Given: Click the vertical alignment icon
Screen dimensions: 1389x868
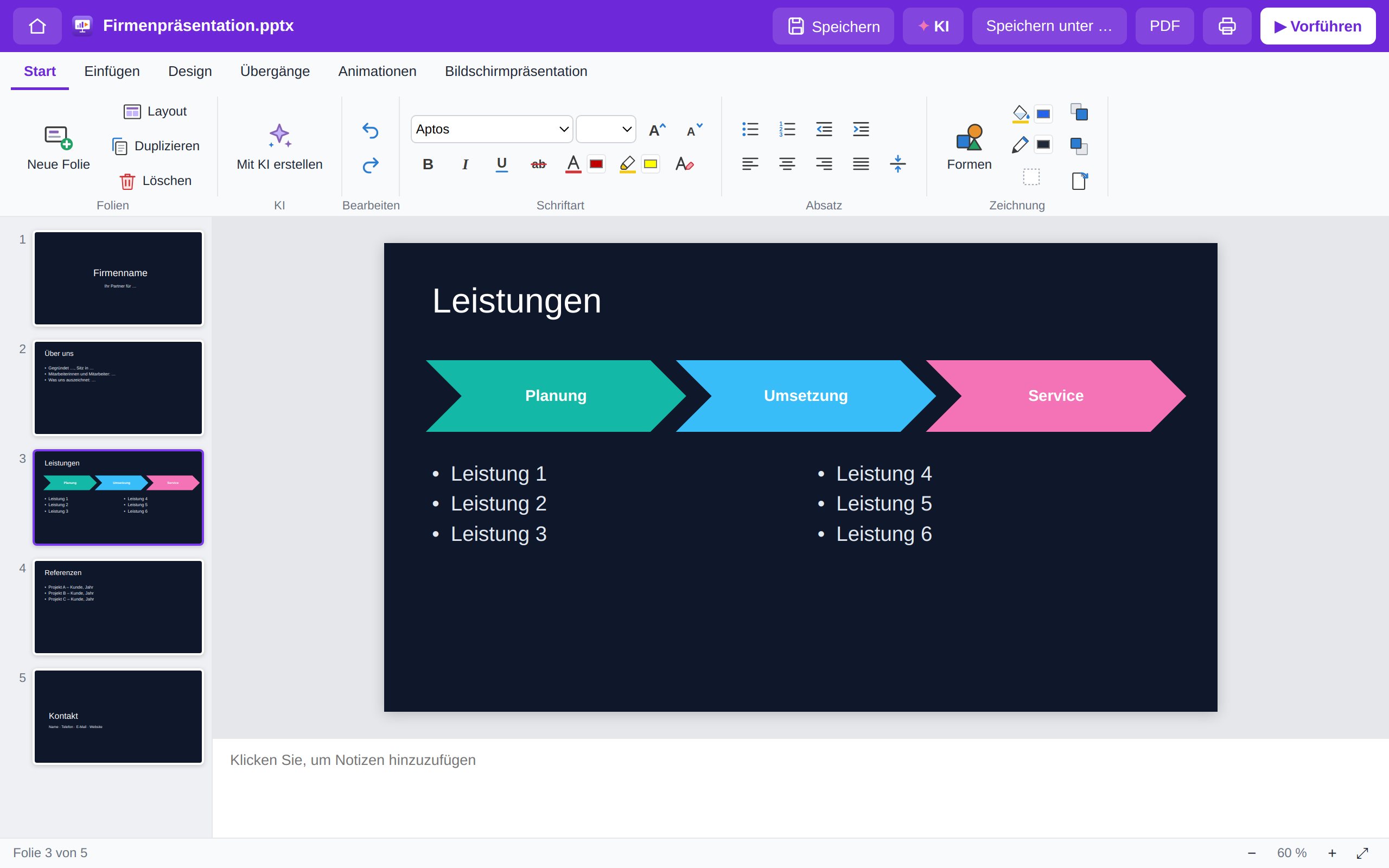Looking at the screenshot, I should [897, 164].
